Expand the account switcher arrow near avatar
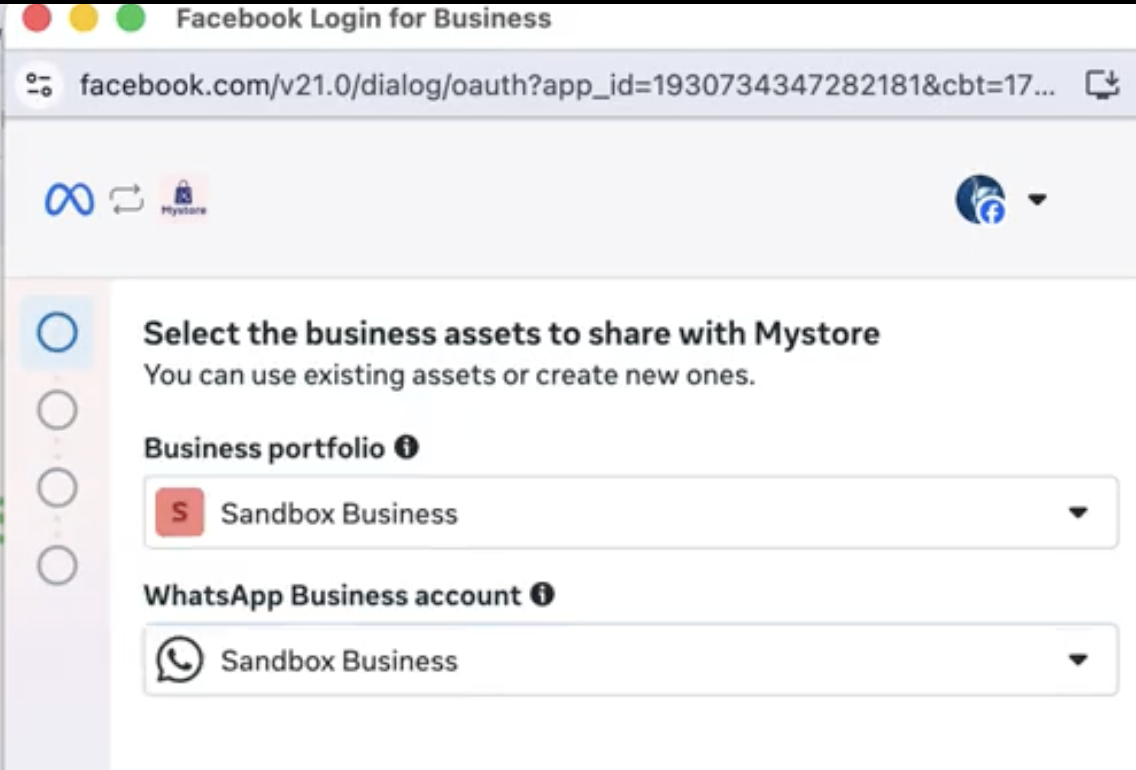 point(1037,199)
